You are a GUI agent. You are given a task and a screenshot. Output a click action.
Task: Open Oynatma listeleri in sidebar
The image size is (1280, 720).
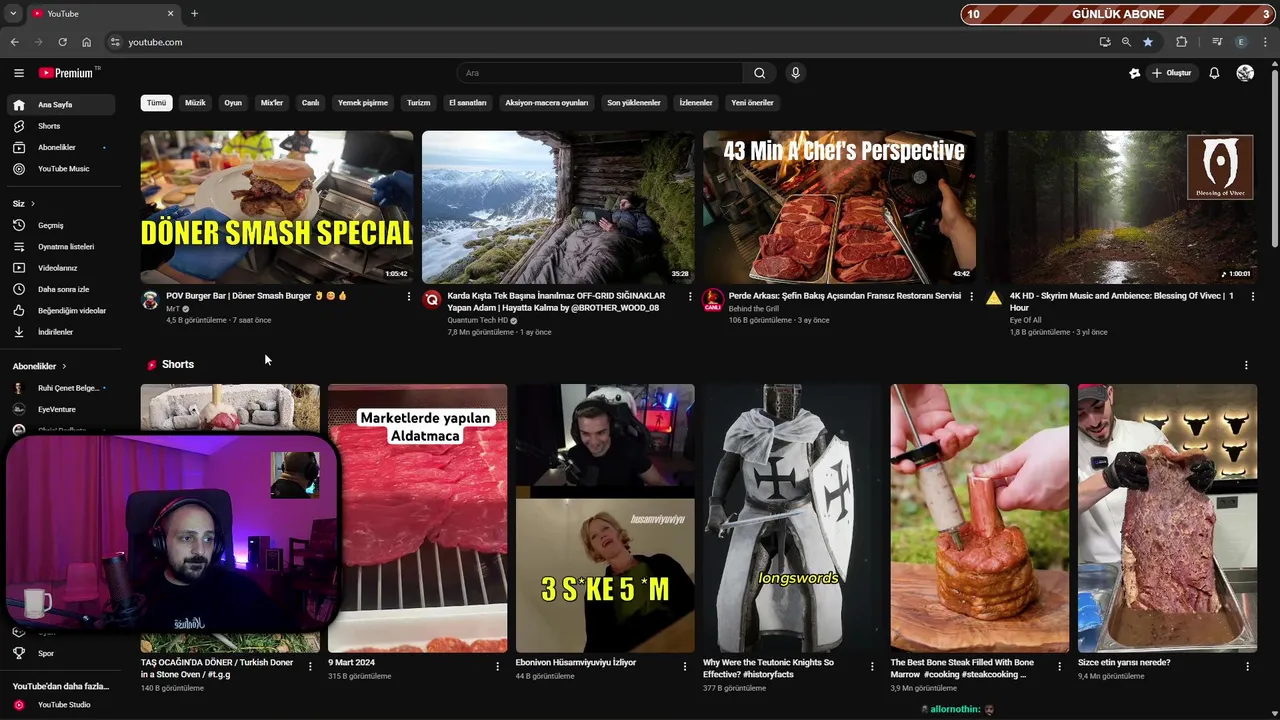pyautogui.click(x=61, y=246)
